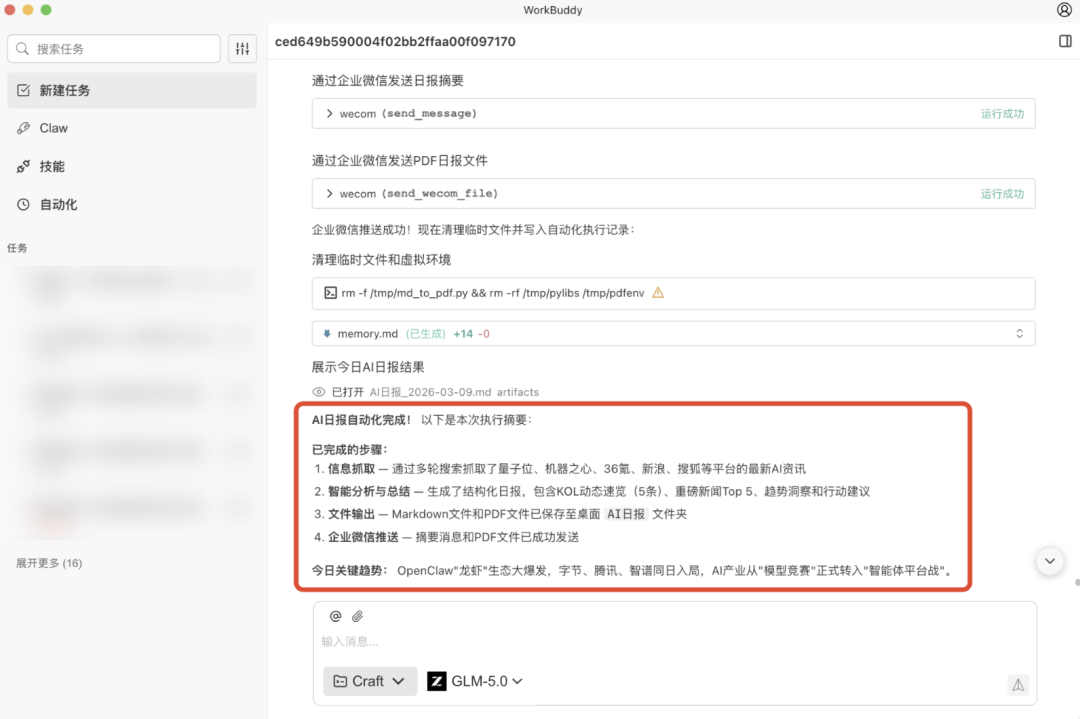Click the 运行成功 status link
The image size is (1080, 719).
point(1003,113)
